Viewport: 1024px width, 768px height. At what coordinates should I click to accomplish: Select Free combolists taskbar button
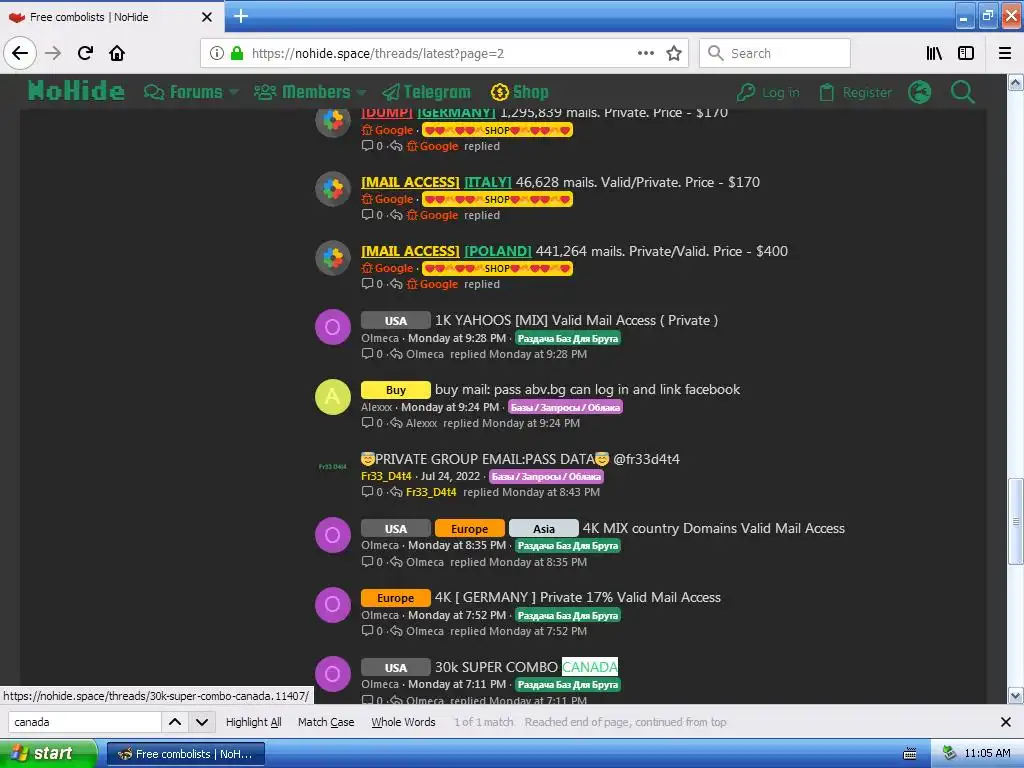pyautogui.click(x=185, y=754)
